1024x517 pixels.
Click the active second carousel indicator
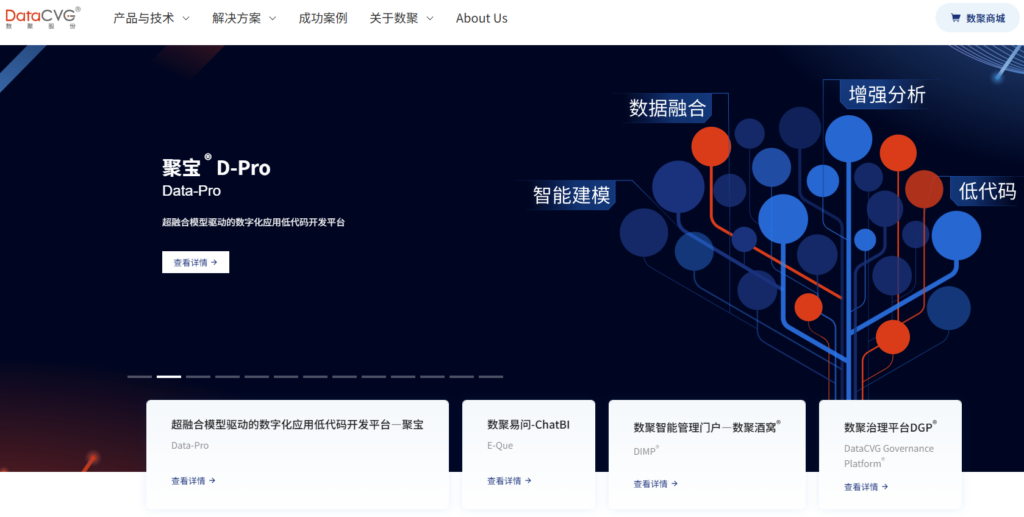pos(169,377)
